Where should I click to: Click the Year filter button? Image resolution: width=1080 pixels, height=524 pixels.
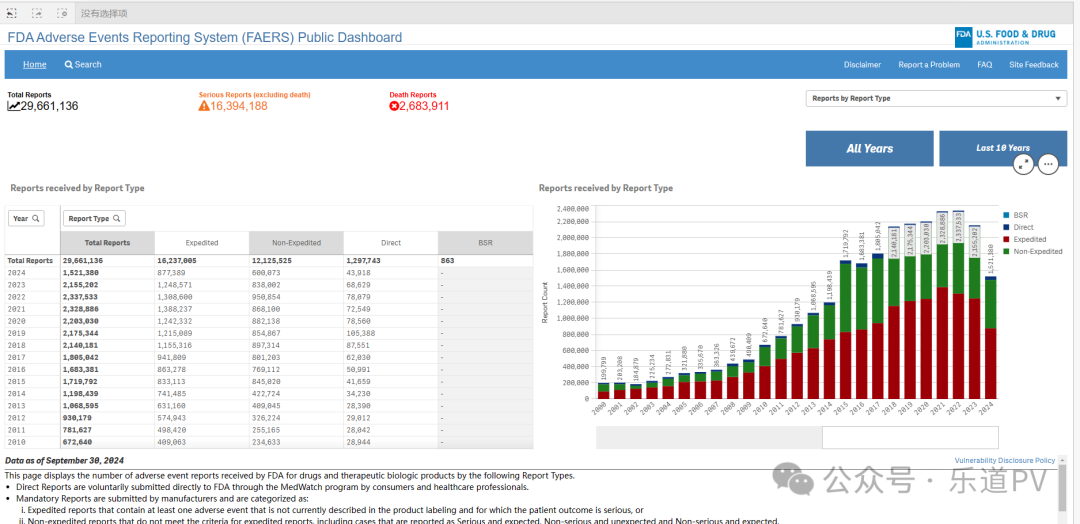(26, 218)
